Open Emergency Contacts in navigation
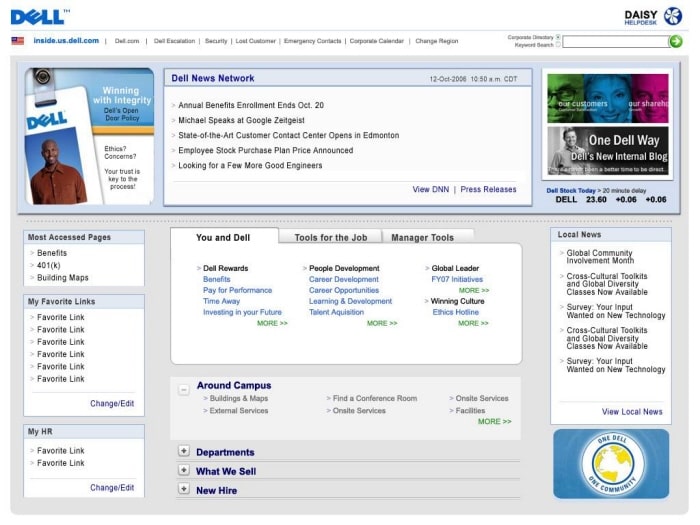The height and width of the screenshot is (525, 700). tap(312, 41)
